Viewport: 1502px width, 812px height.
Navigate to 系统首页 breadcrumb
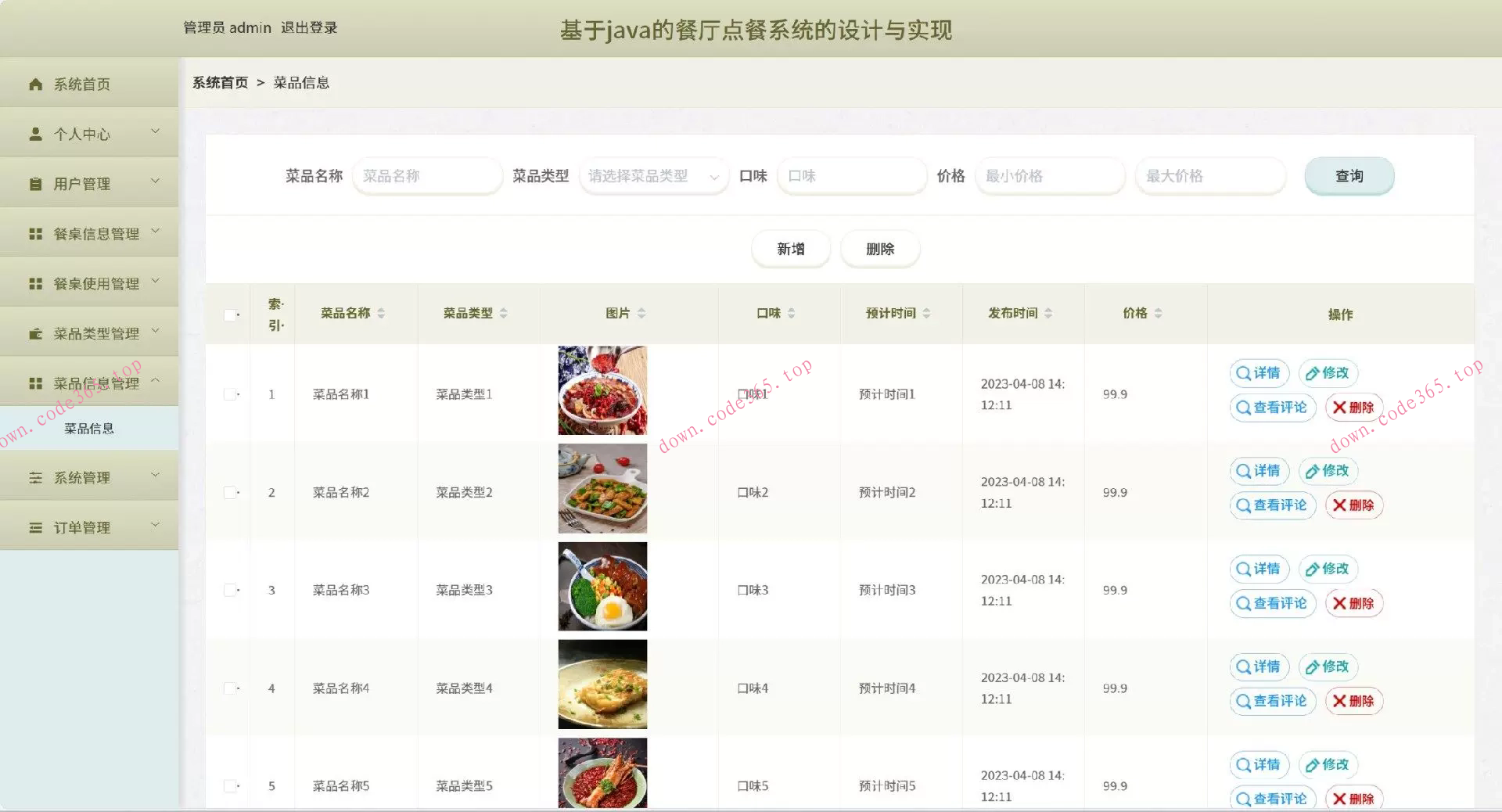(220, 82)
